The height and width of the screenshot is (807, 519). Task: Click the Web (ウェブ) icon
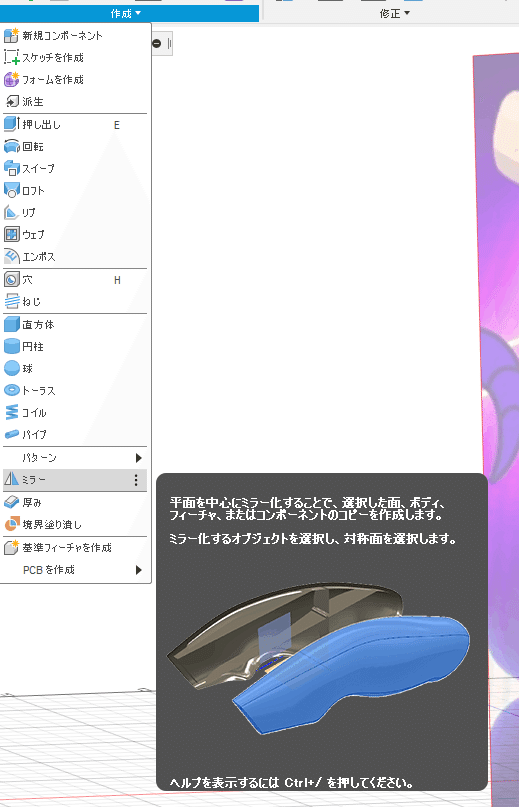coord(11,234)
